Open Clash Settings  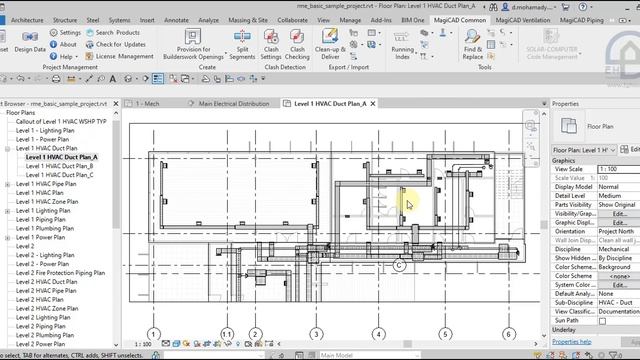click(271, 44)
